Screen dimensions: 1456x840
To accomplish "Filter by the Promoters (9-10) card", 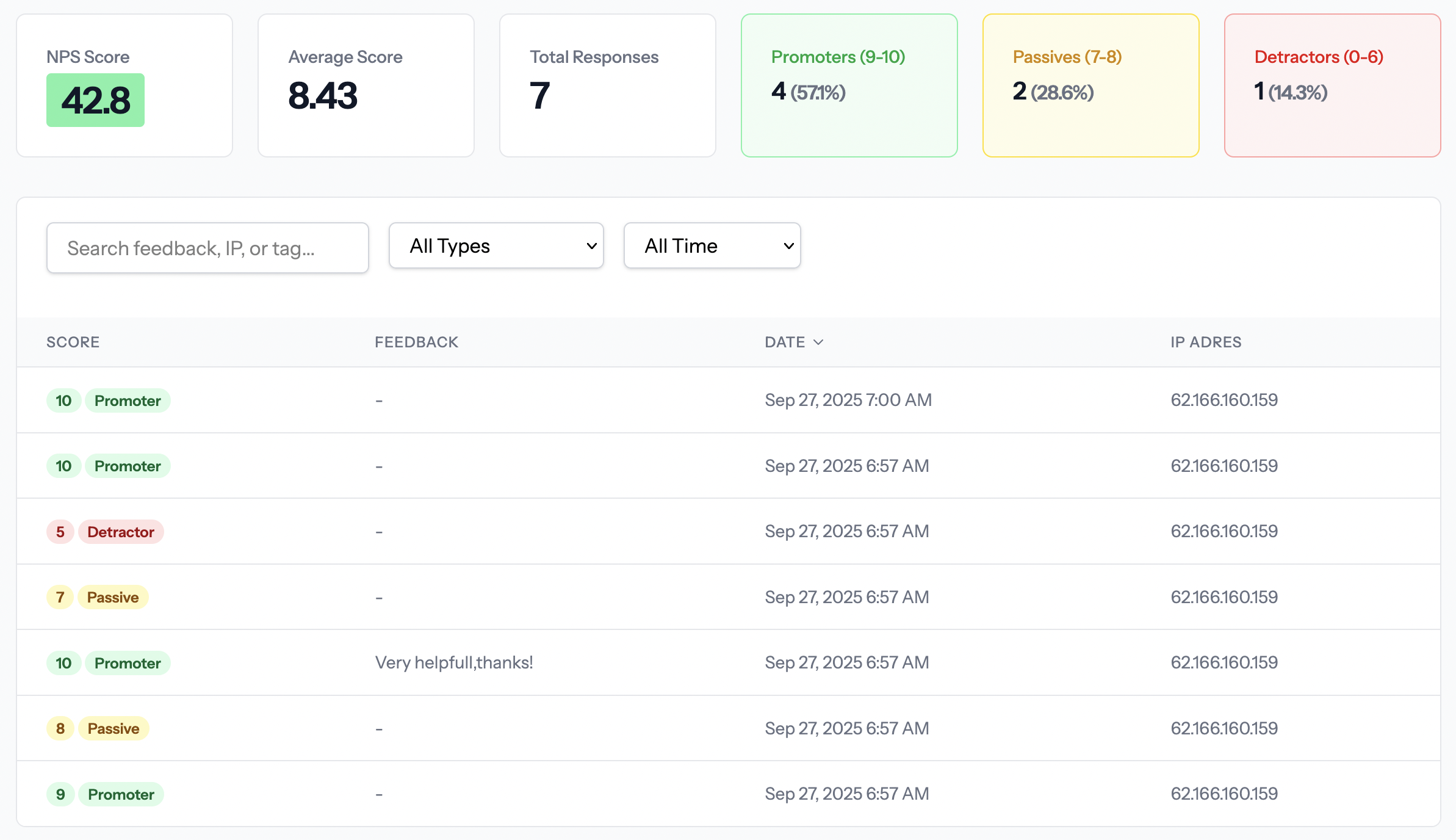I will [849, 84].
